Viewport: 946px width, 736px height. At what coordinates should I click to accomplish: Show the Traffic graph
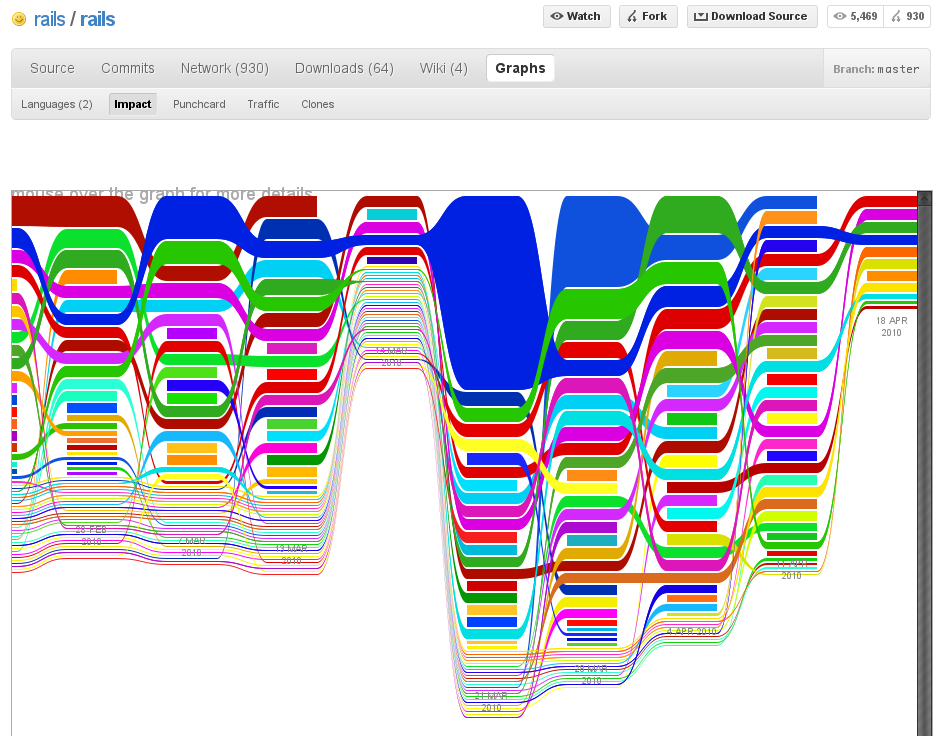[263, 104]
